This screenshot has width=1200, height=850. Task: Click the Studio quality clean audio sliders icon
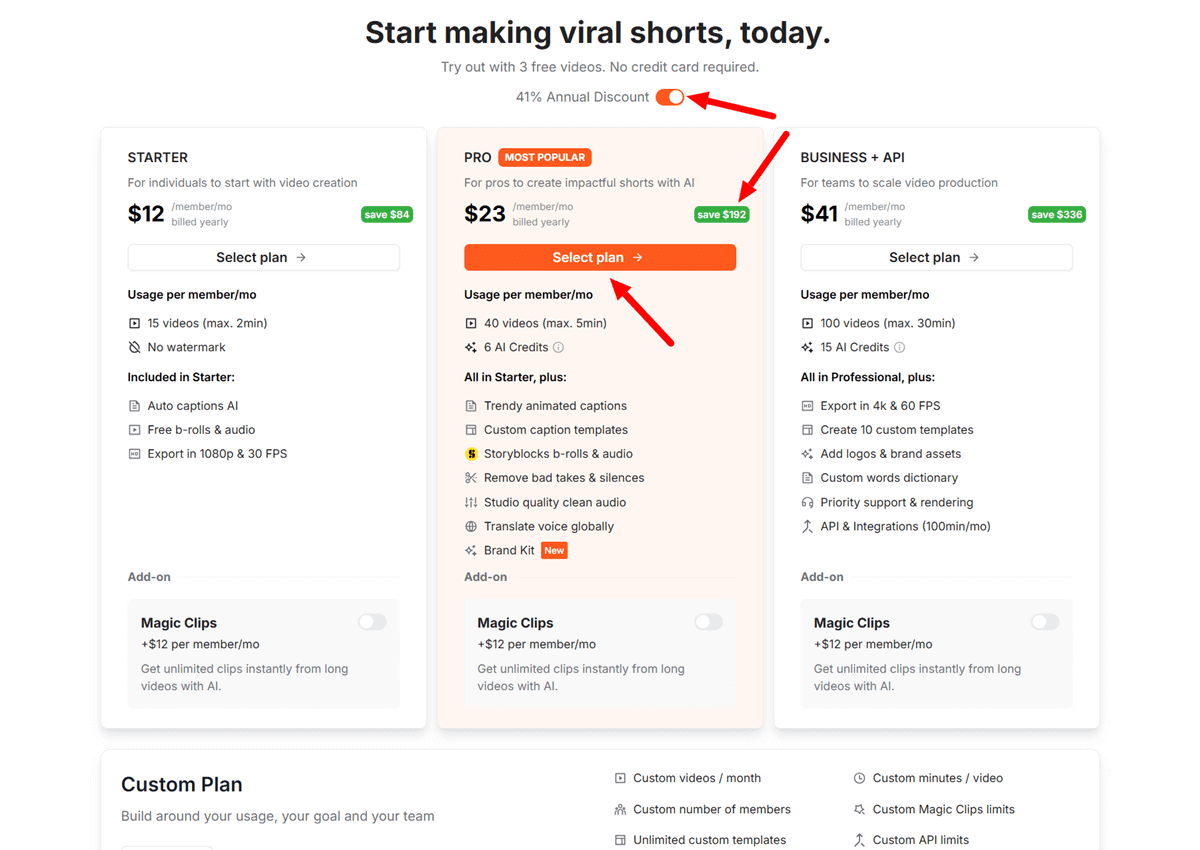pyautogui.click(x=471, y=502)
